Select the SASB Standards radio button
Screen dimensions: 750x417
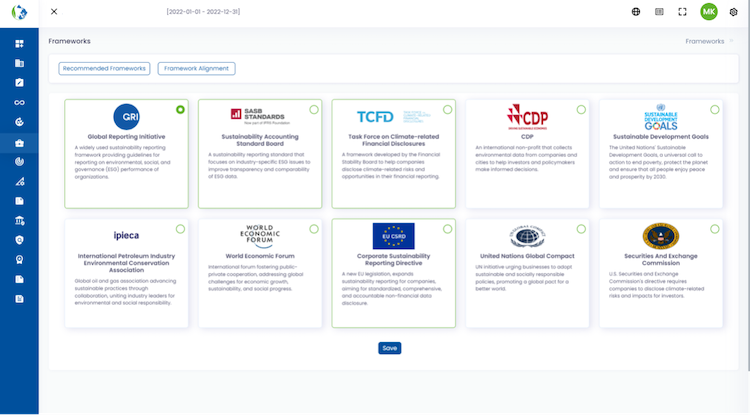pyautogui.click(x=314, y=110)
